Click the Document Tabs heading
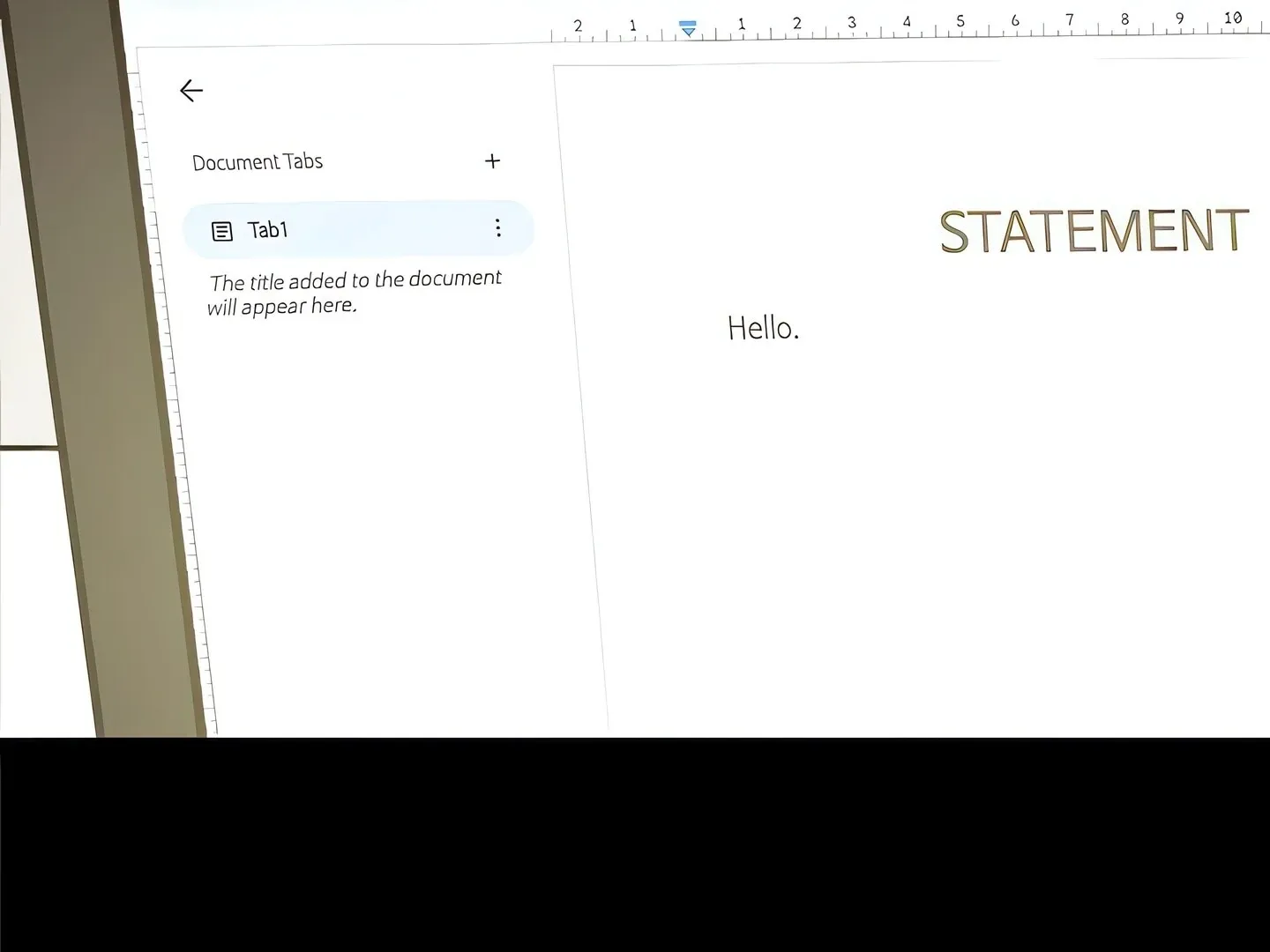Screen dimensions: 1270x952 (x=258, y=162)
